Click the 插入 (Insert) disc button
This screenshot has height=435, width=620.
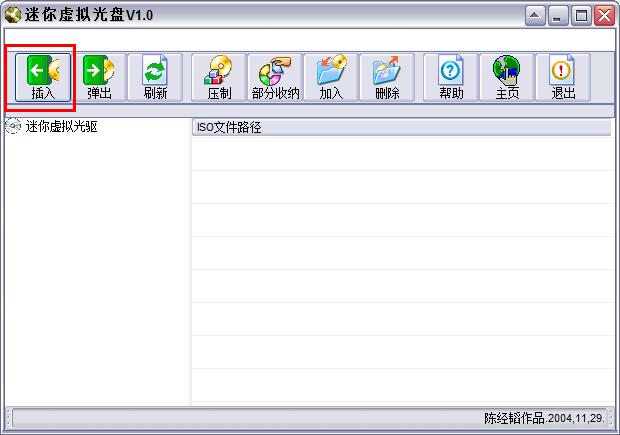tap(43, 78)
